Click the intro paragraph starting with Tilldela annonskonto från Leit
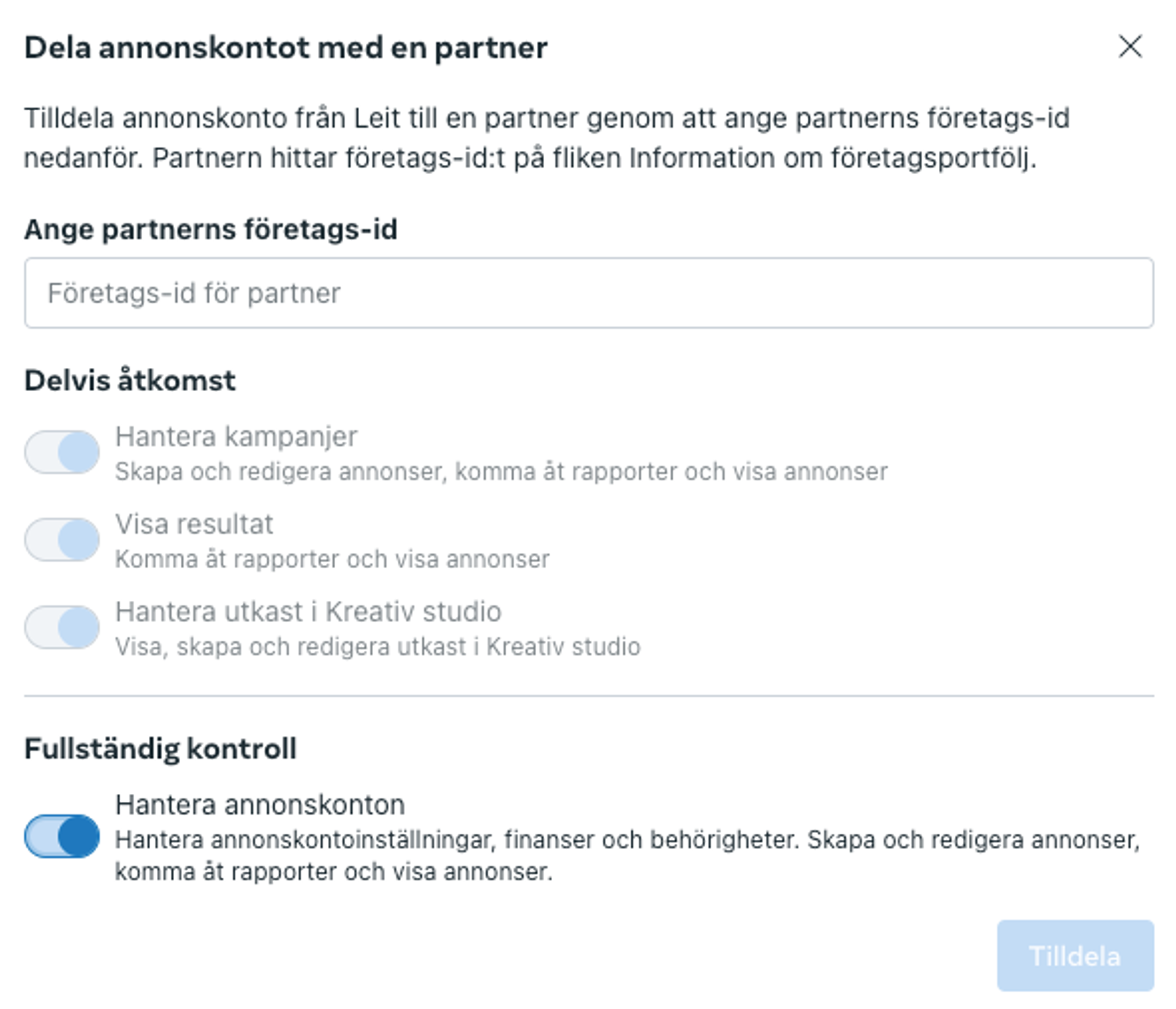1176x1009 pixels. pos(545,138)
